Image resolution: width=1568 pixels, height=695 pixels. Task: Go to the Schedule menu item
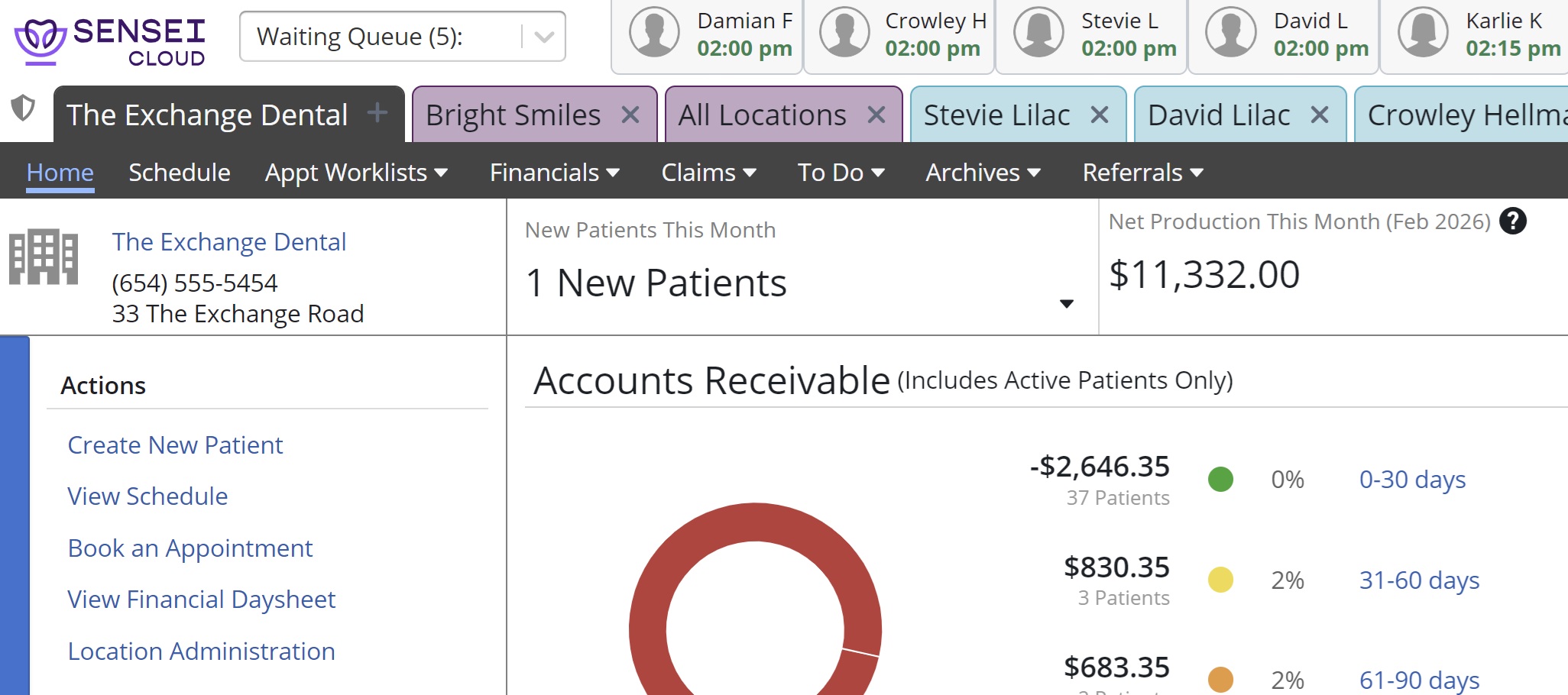click(180, 173)
